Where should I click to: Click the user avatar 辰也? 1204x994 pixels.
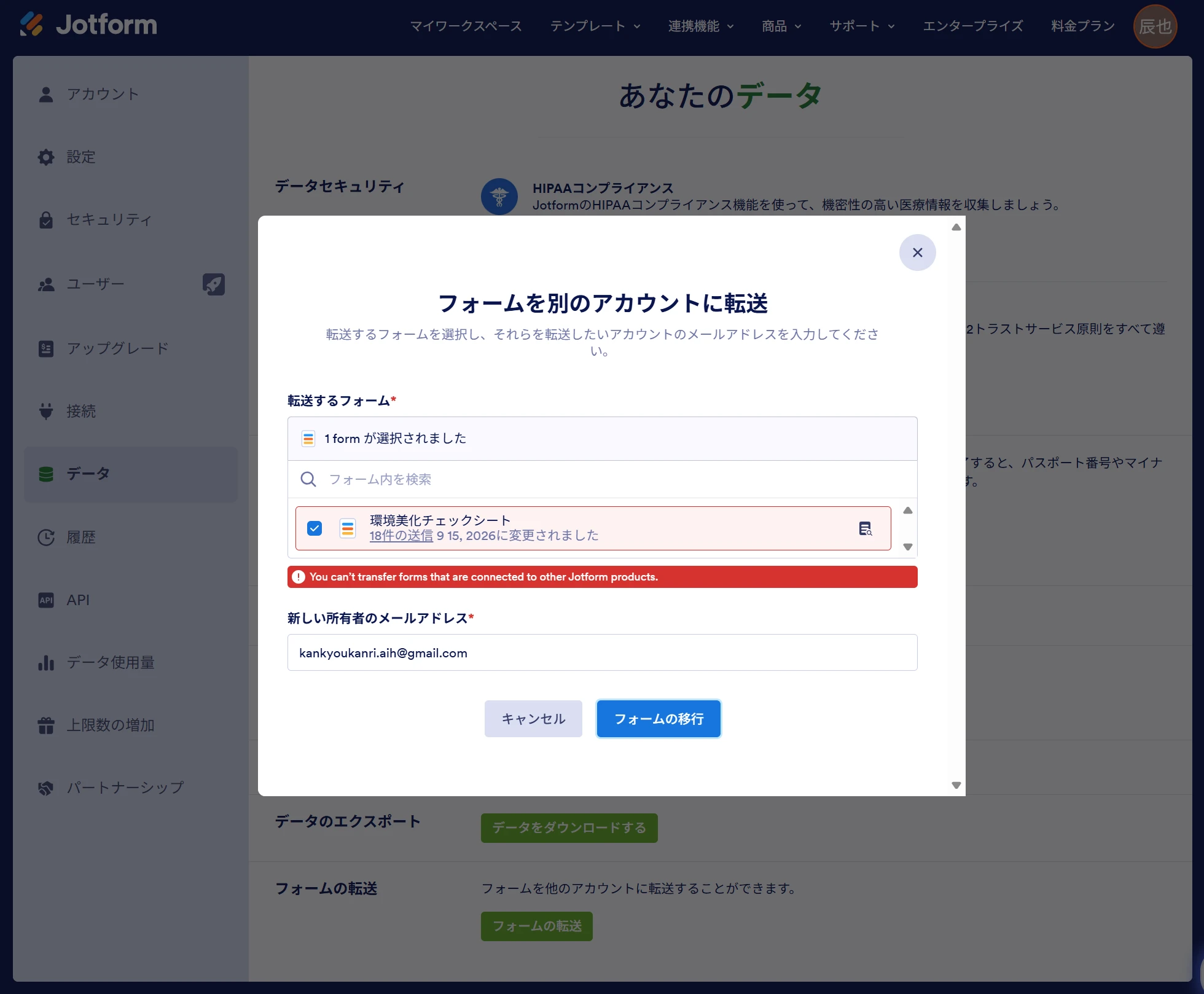[1155, 26]
